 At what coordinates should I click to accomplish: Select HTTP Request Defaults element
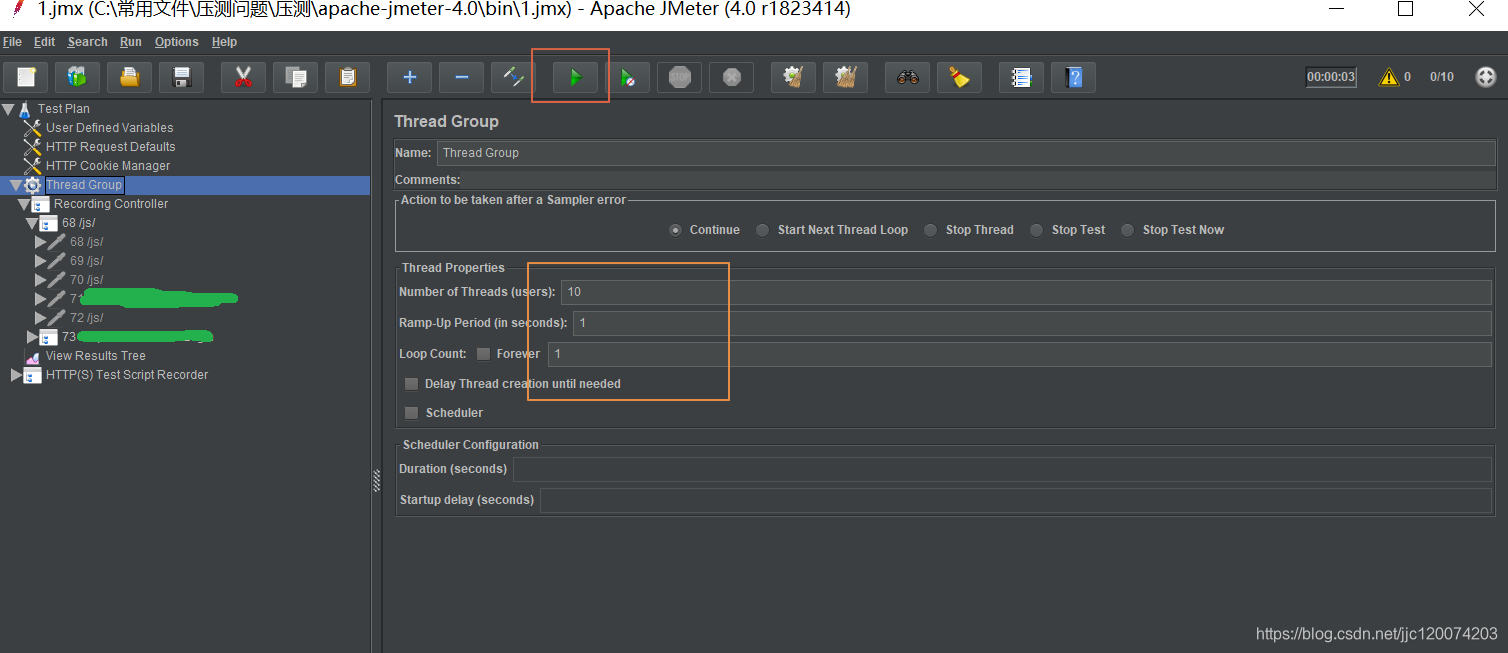click(110, 147)
